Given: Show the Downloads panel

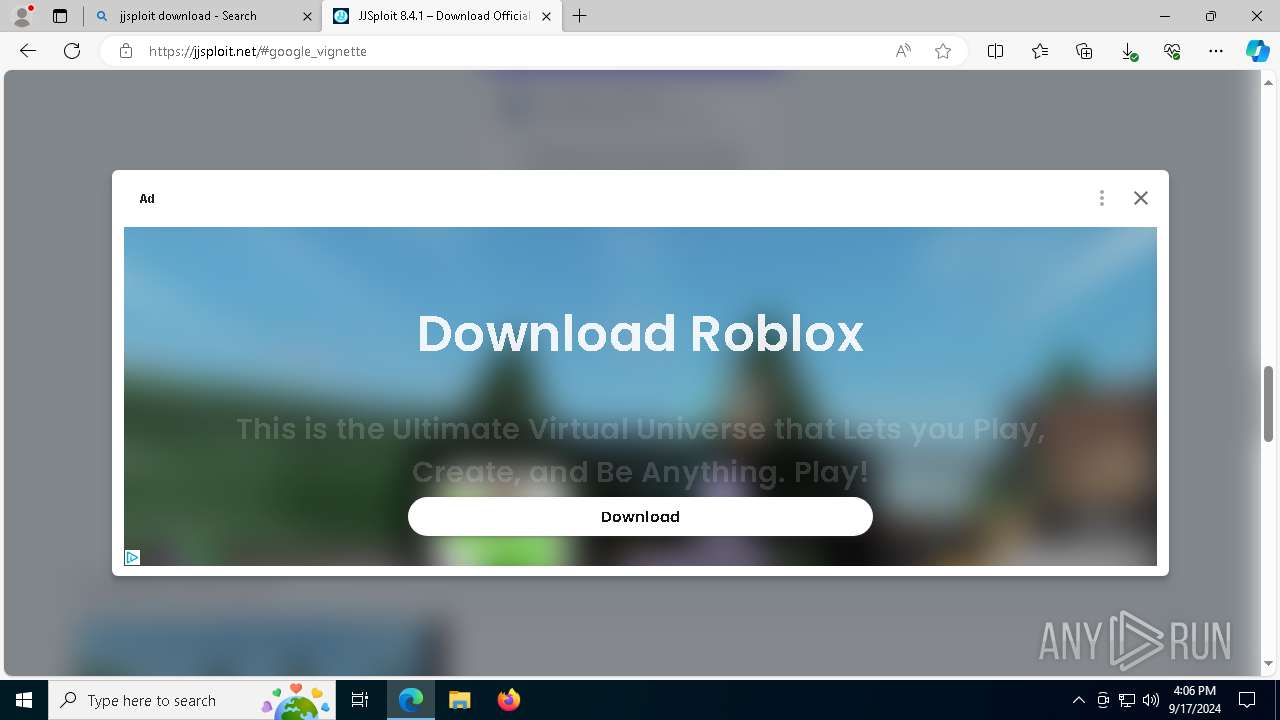Looking at the screenshot, I should coord(1128,51).
